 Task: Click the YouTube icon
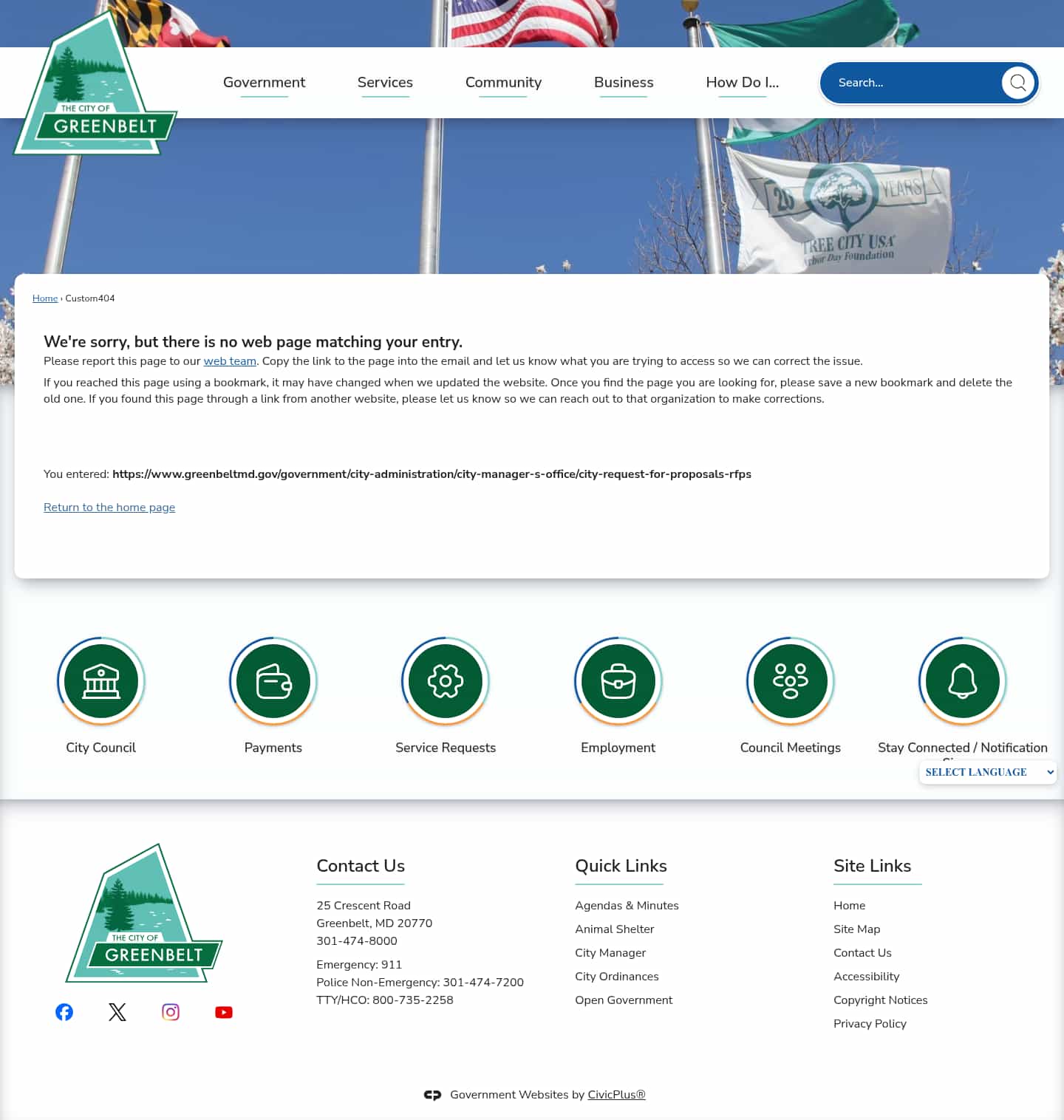(224, 1012)
